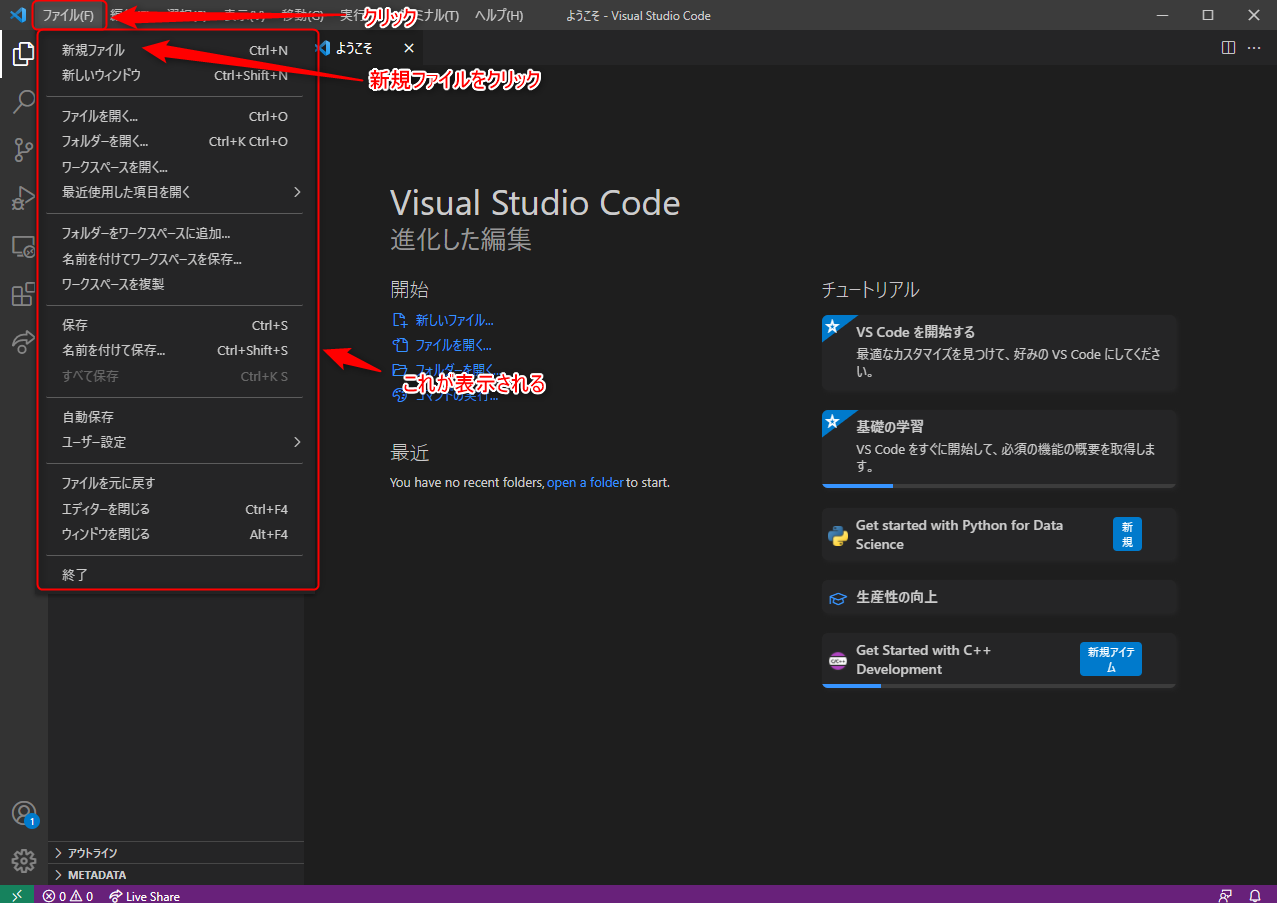
Task: Choose フォルダーをワークスペースに追加... menu item
Action: tap(175, 234)
